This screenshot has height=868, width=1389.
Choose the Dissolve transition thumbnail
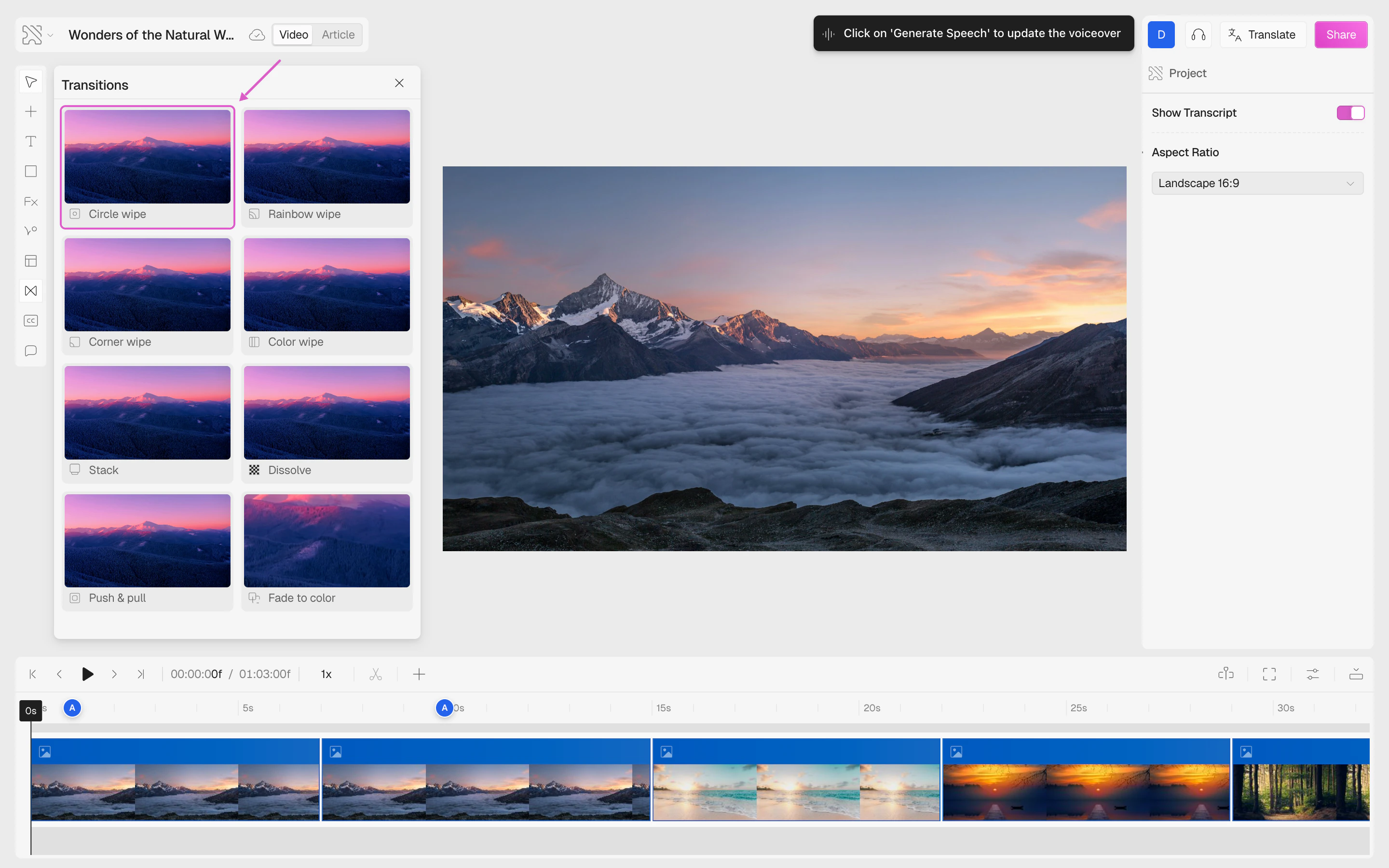[327, 412]
